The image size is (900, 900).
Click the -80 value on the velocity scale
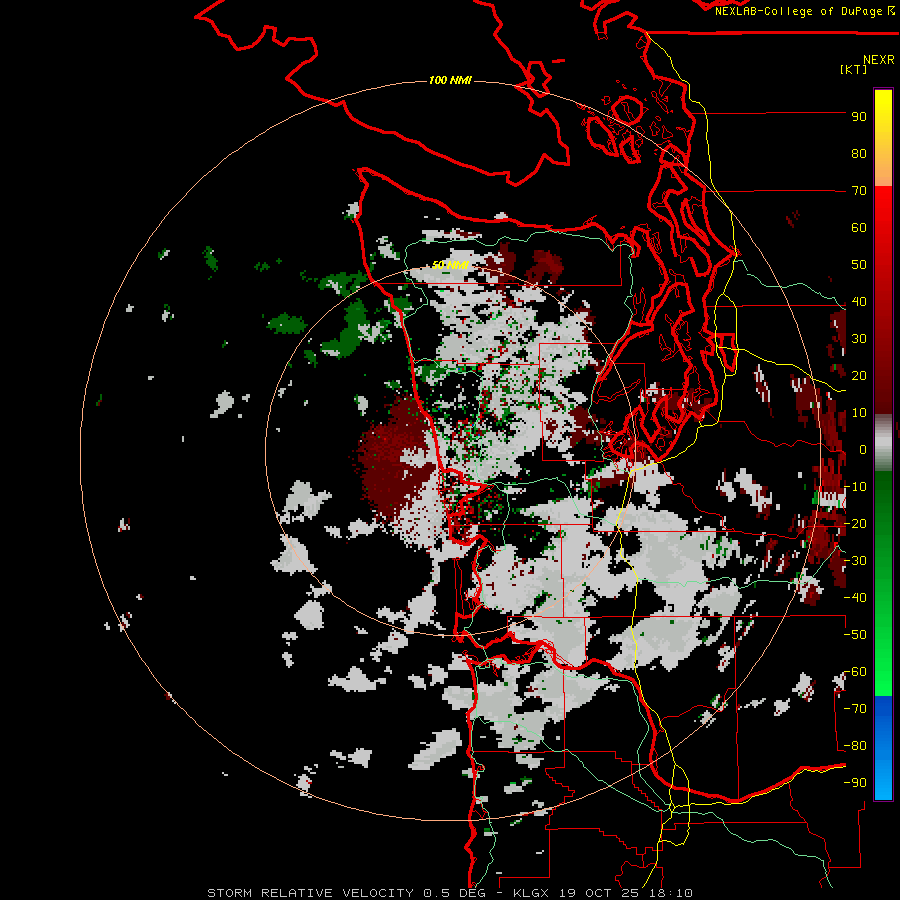pyautogui.click(x=855, y=746)
